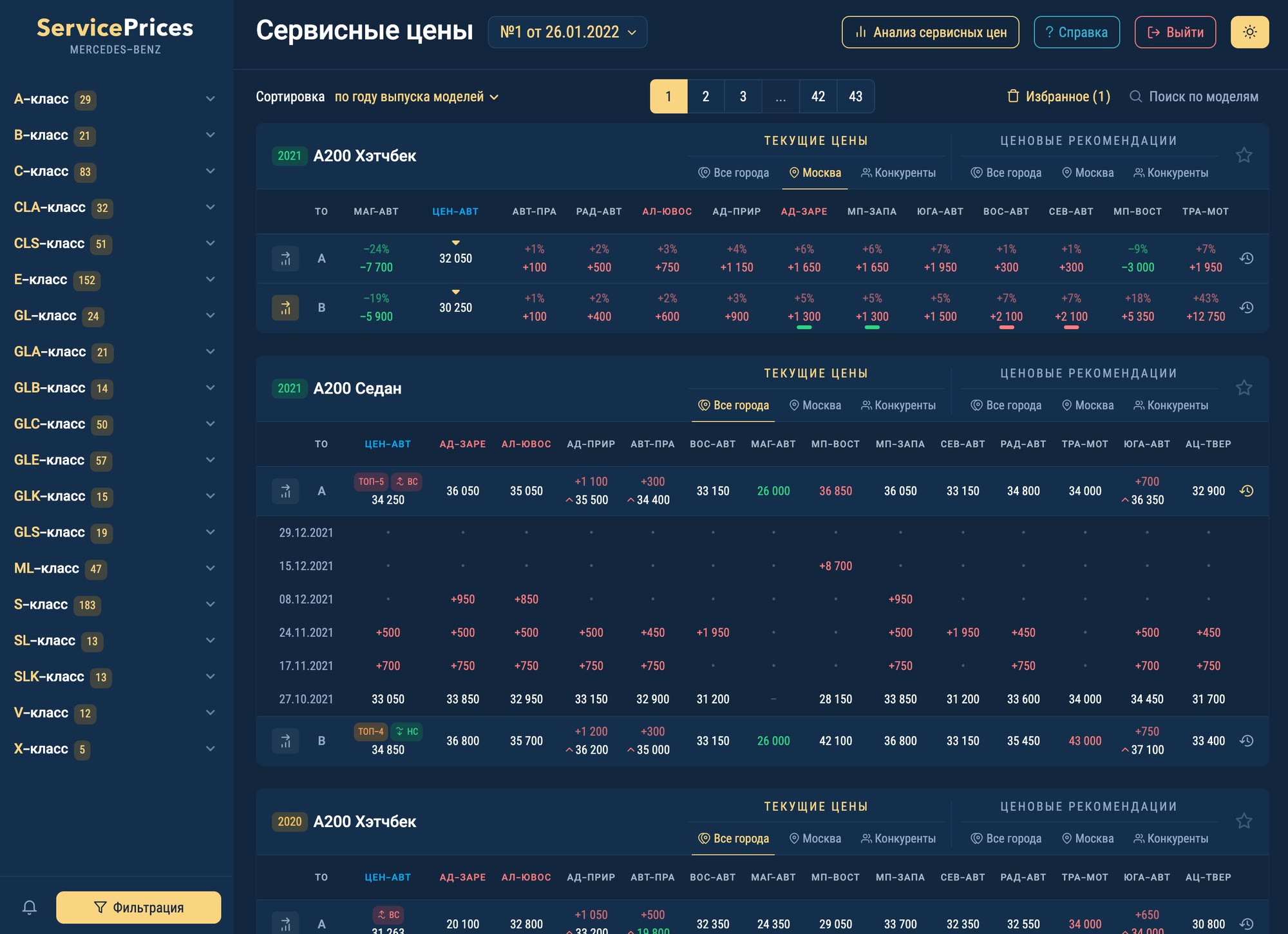Click Выйти to log out

(1175, 32)
